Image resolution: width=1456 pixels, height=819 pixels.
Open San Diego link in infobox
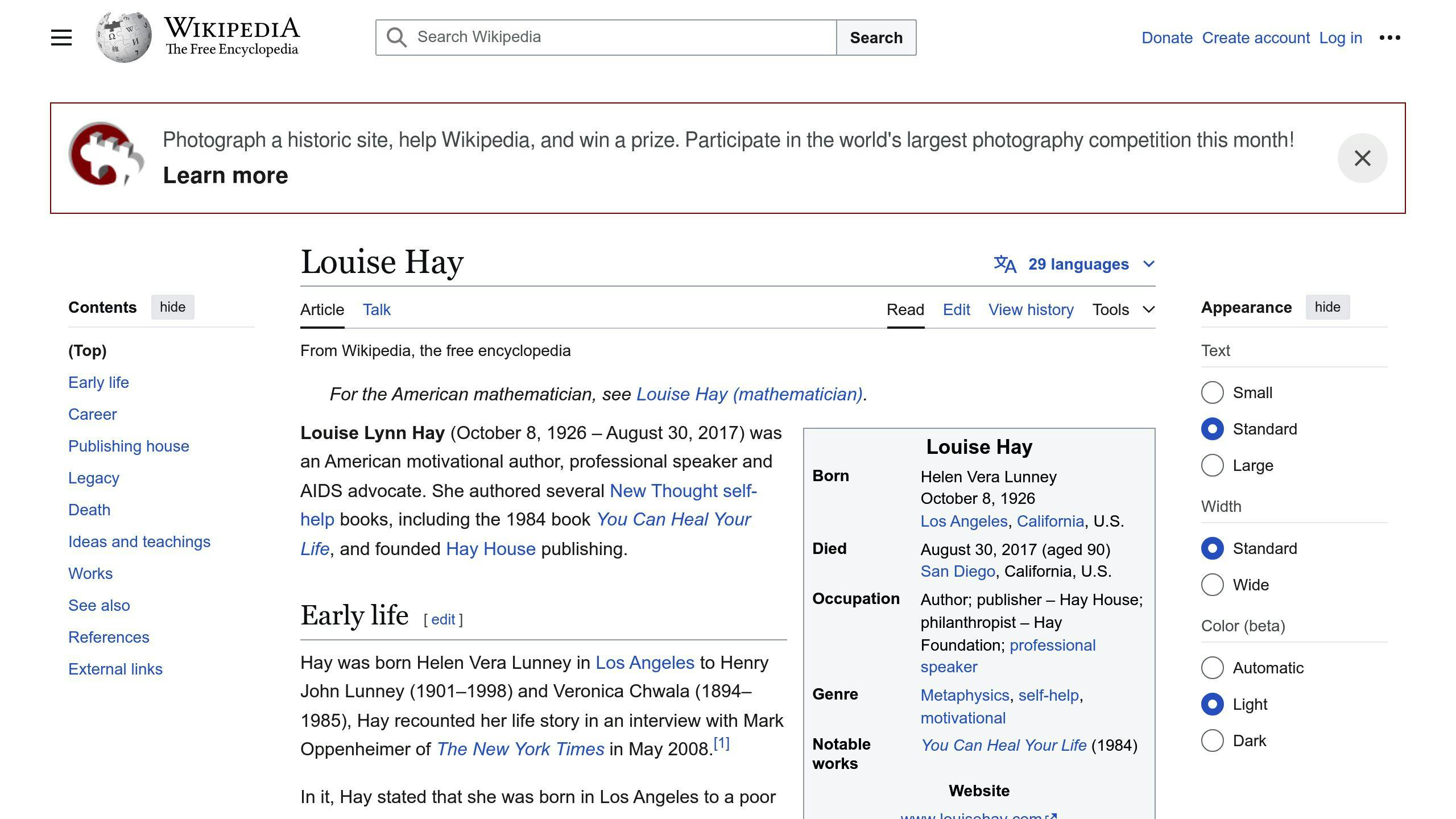[958, 571]
